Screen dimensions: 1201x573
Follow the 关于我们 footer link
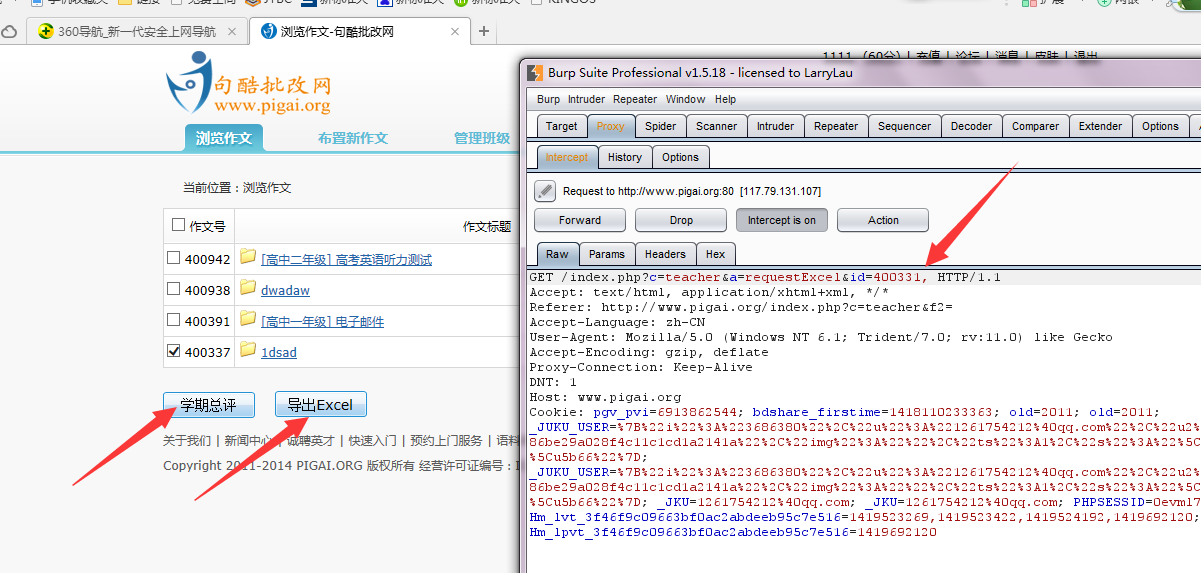coord(187,440)
